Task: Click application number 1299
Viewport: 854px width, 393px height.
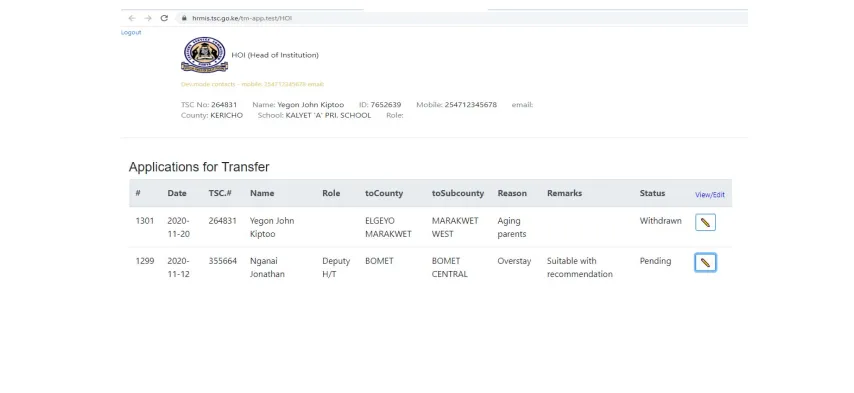Action: [x=145, y=261]
